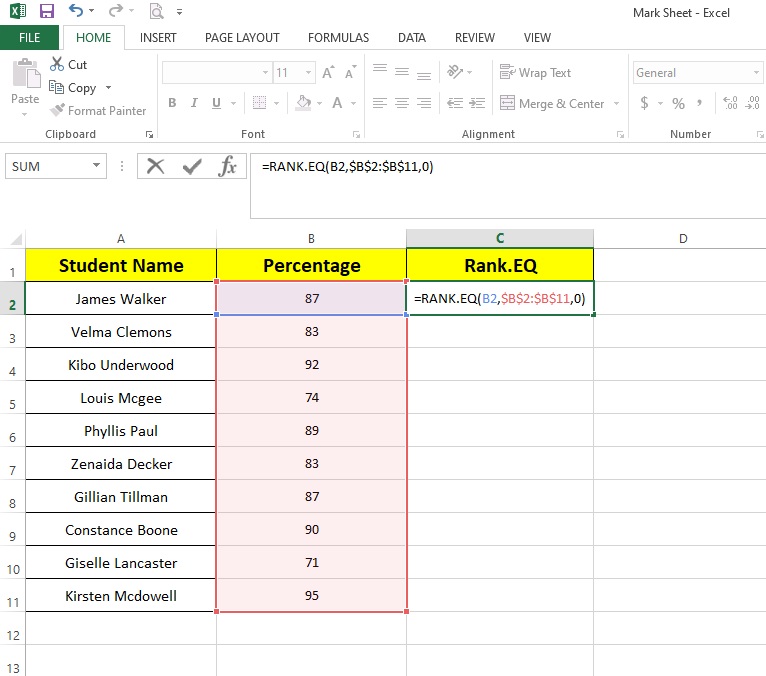Viewport: 766px width, 676px height.
Task: Click the Save icon in quick access toolbar
Action: tap(47, 11)
